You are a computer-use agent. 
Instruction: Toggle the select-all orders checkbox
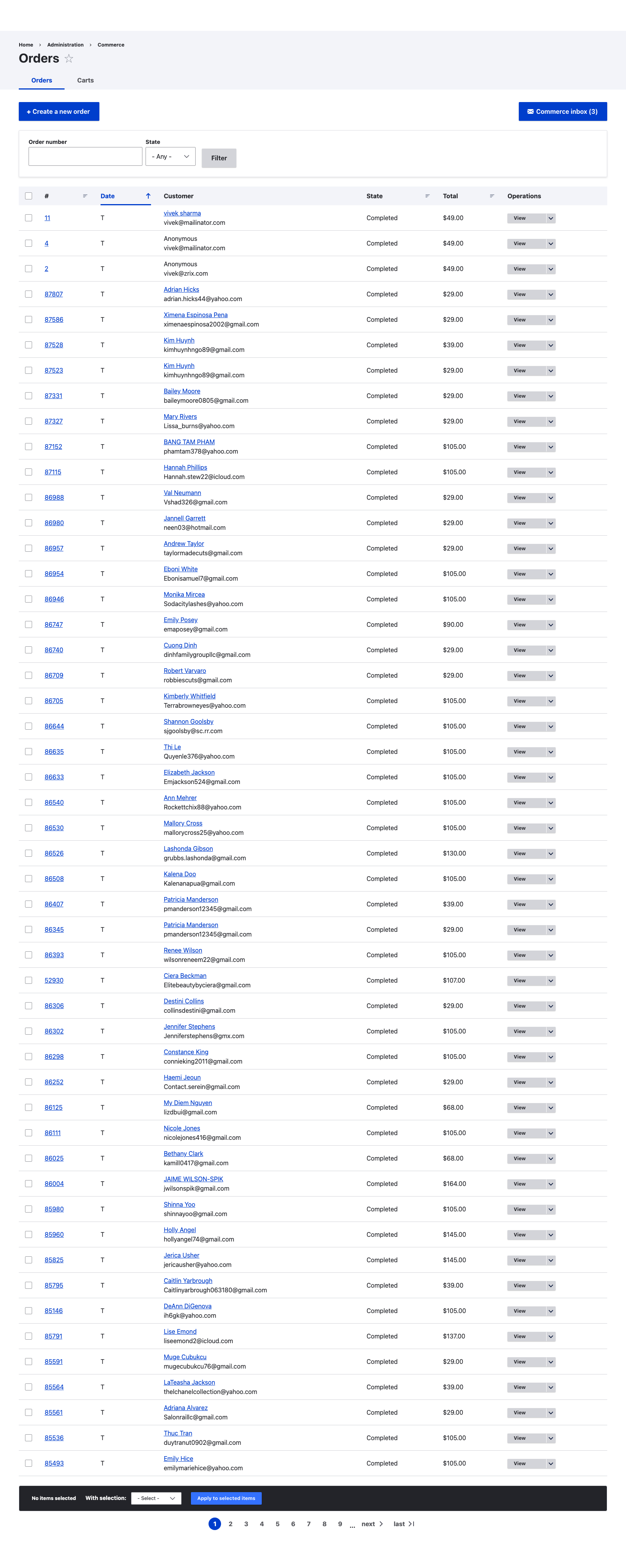29,196
